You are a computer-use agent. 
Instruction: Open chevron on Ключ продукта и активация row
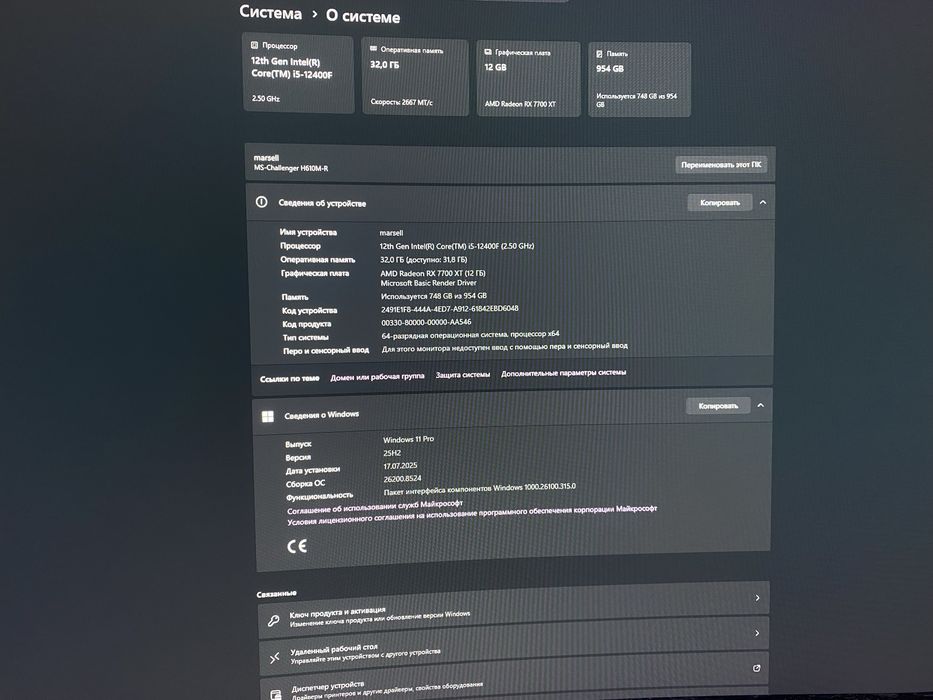pyautogui.click(x=757, y=598)
